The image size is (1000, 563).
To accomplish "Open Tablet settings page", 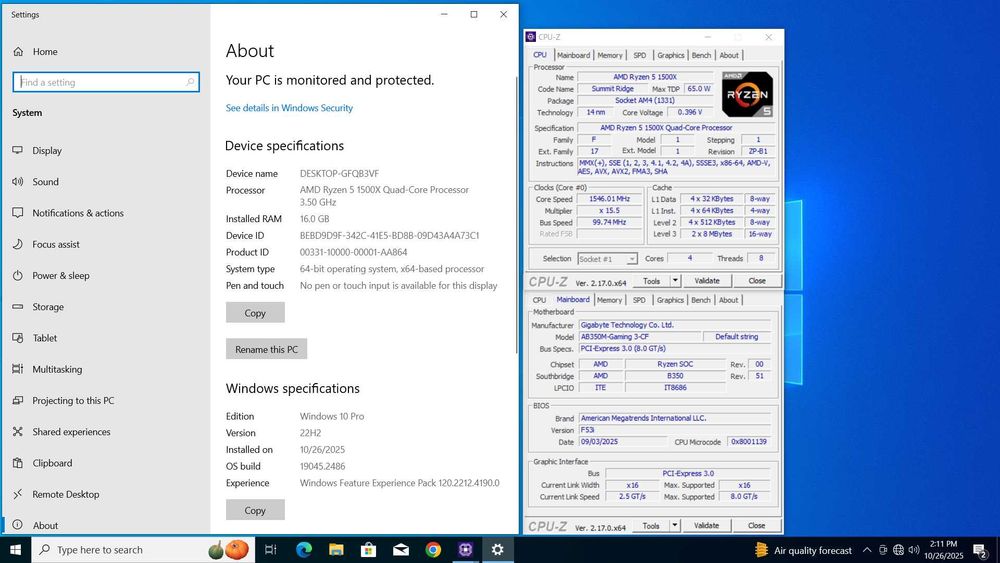I will [45, 338].
